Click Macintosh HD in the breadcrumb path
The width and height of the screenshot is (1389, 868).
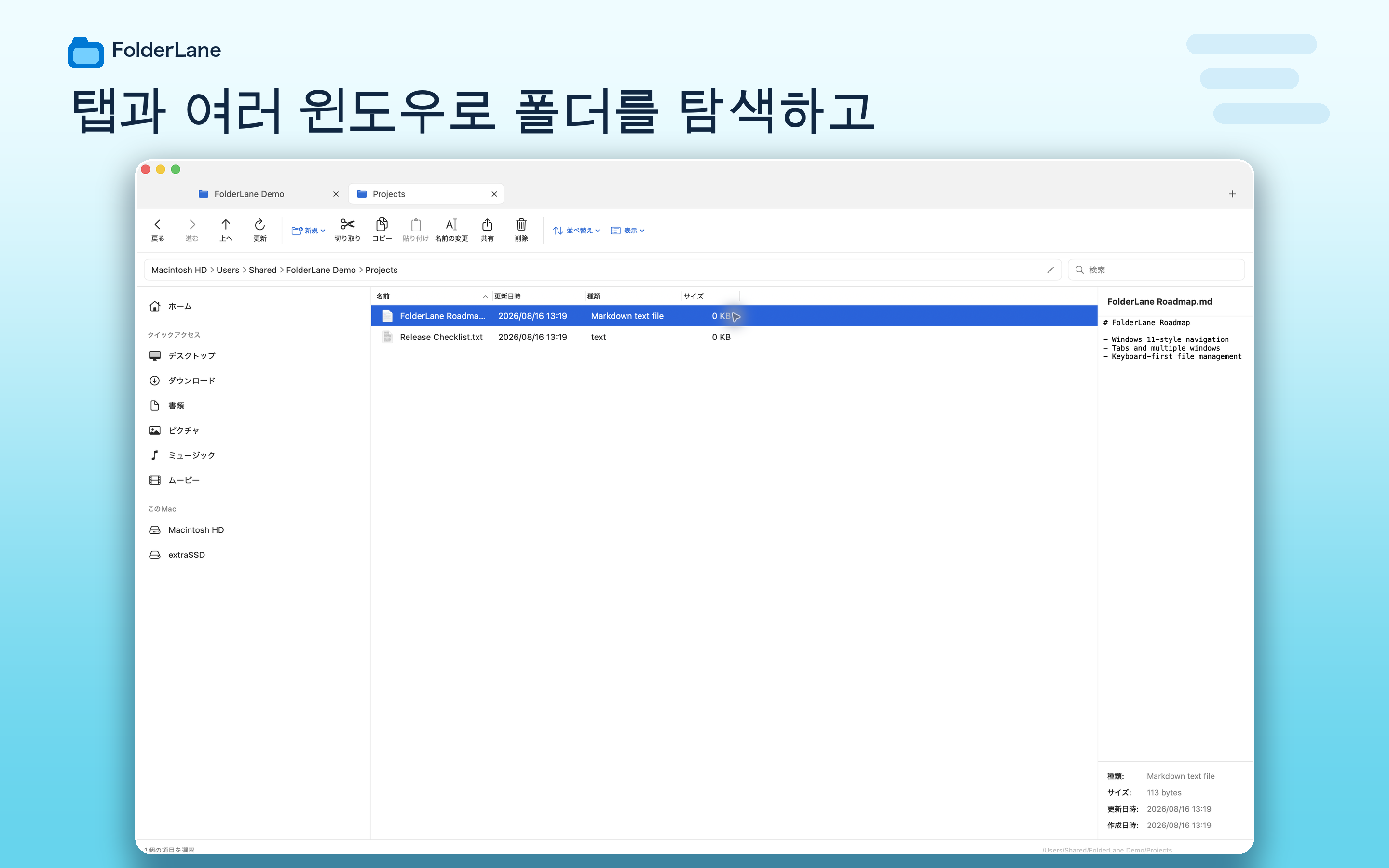(x=178, y=270)
